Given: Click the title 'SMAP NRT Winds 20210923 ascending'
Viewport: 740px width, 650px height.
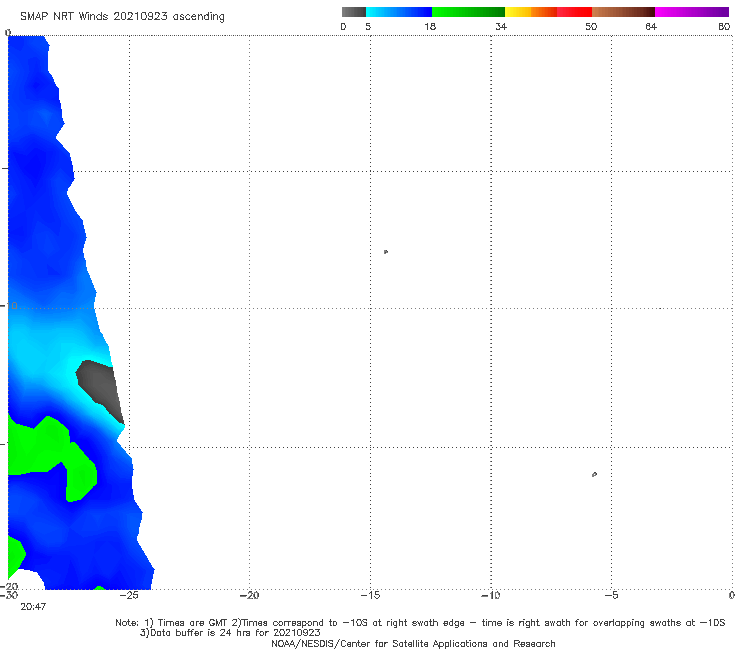Looking at the screenshot, I should click(x=122, y=17).
